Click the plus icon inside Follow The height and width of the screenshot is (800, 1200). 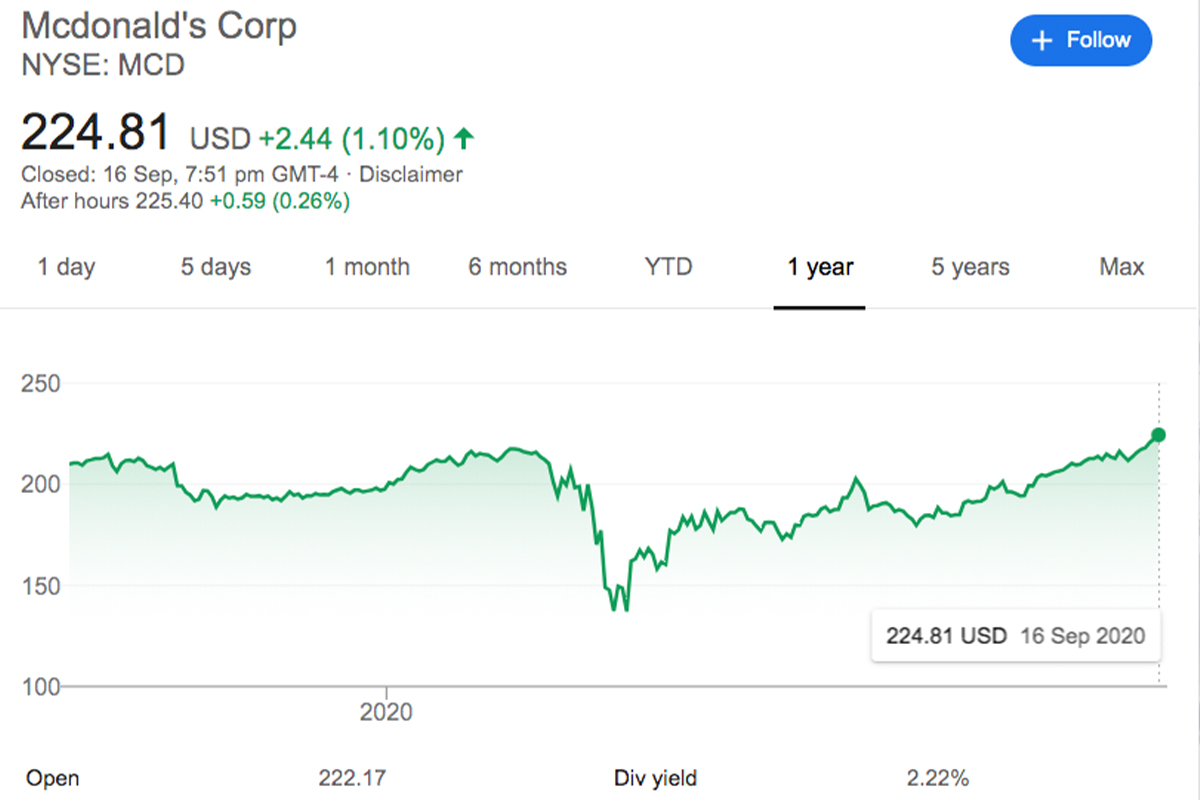[1043, 41]
